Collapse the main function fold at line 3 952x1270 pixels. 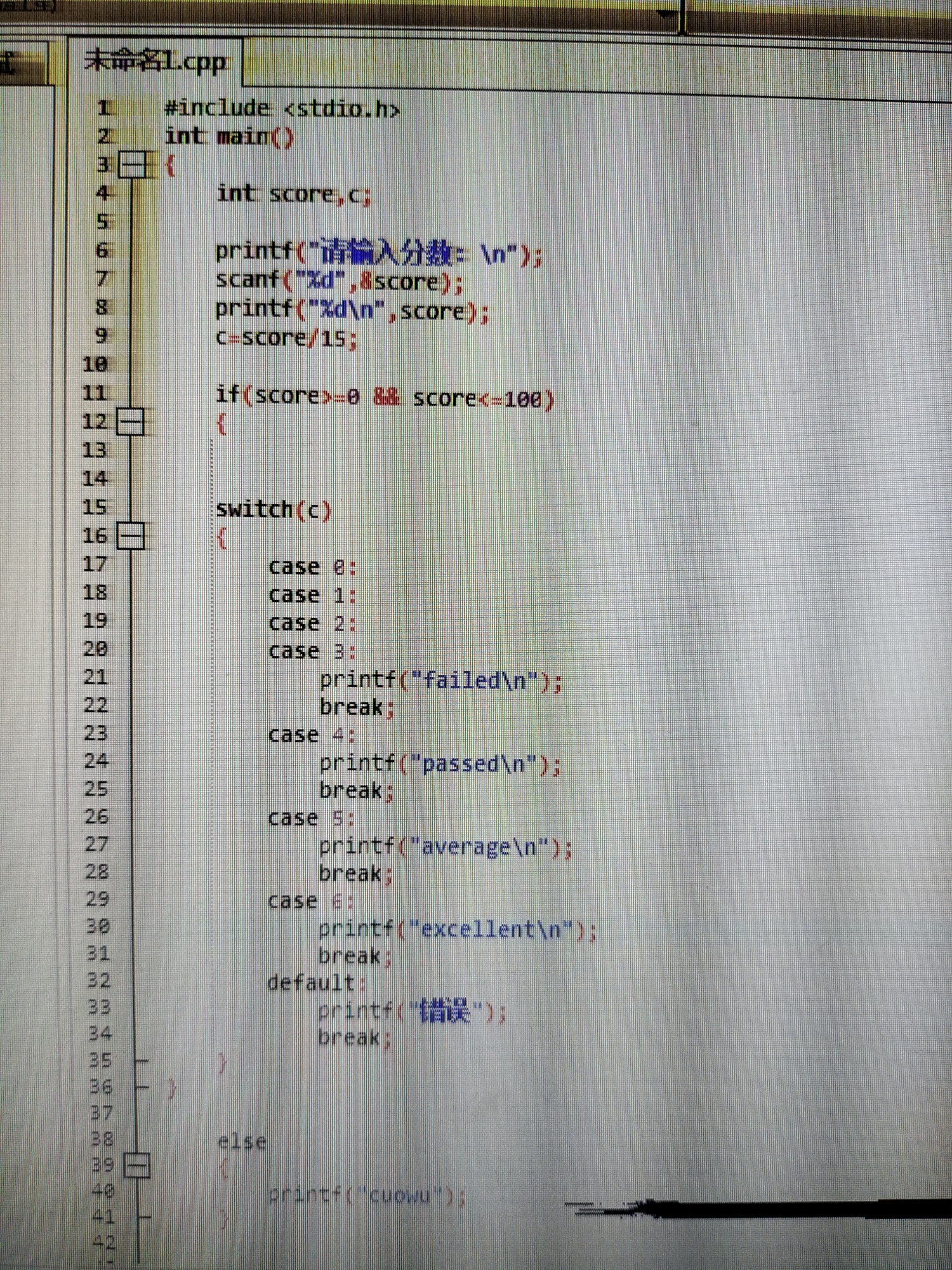133,165
